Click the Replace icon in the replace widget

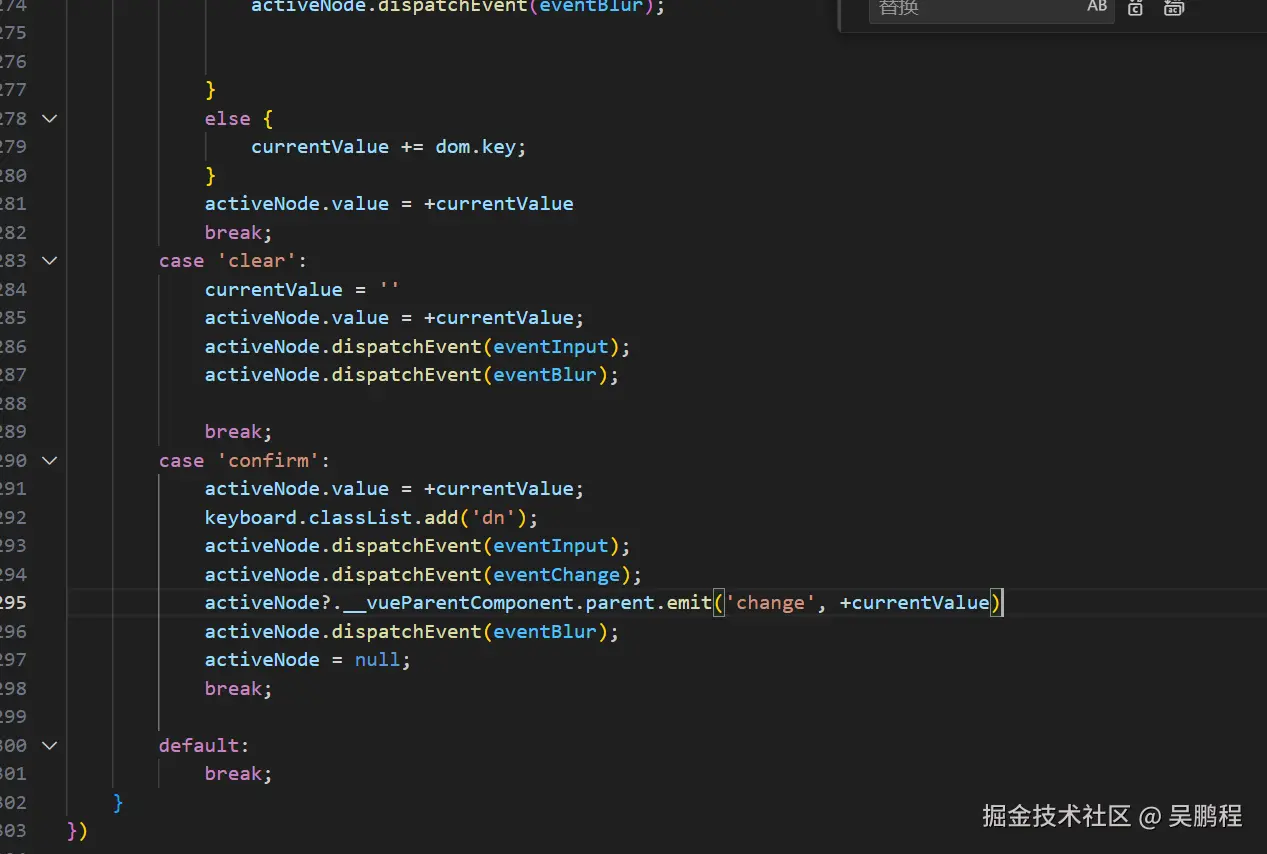[x=1135, y=8]
